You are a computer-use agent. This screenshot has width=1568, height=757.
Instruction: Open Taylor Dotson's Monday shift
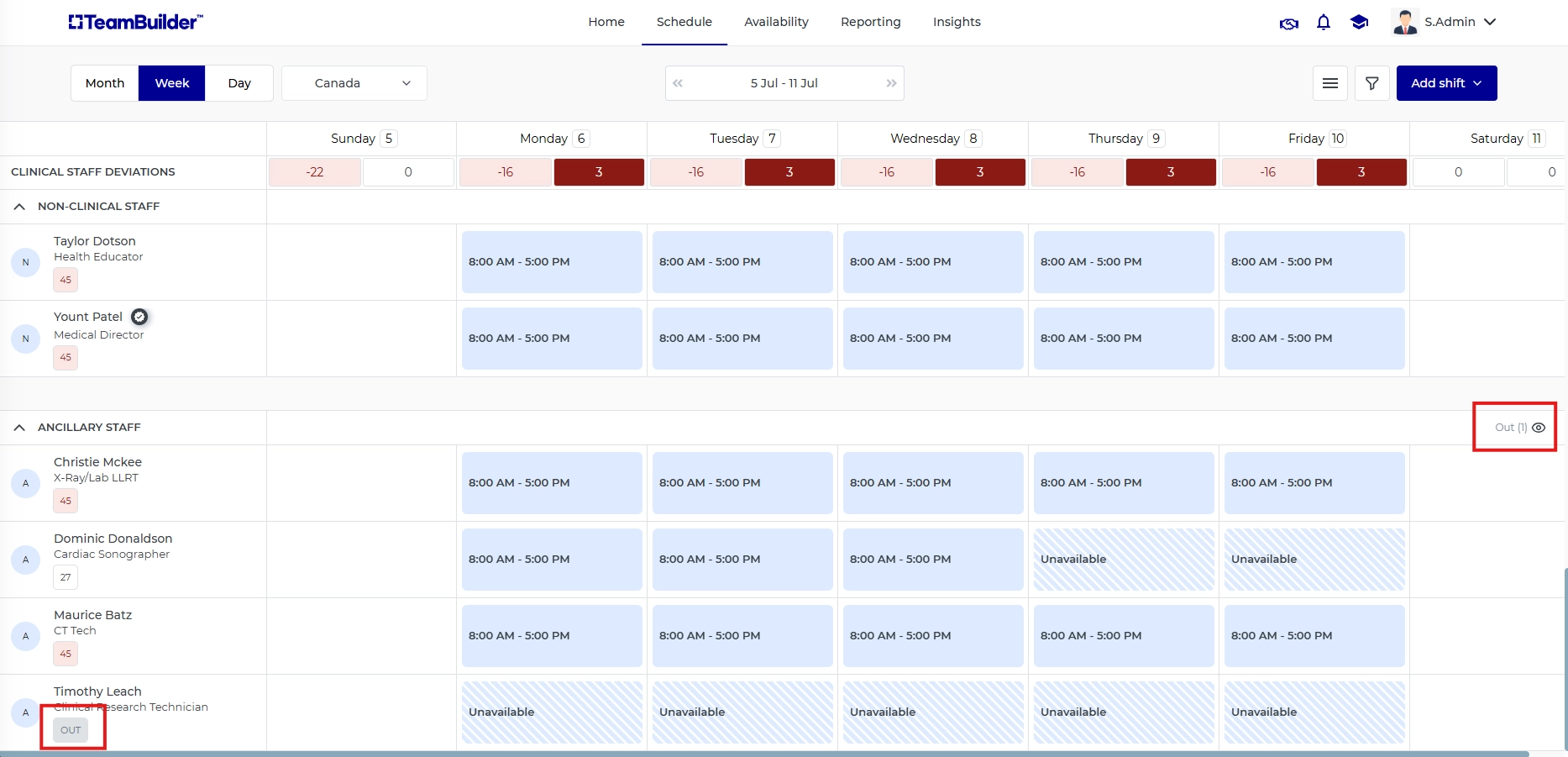(552, 262)
